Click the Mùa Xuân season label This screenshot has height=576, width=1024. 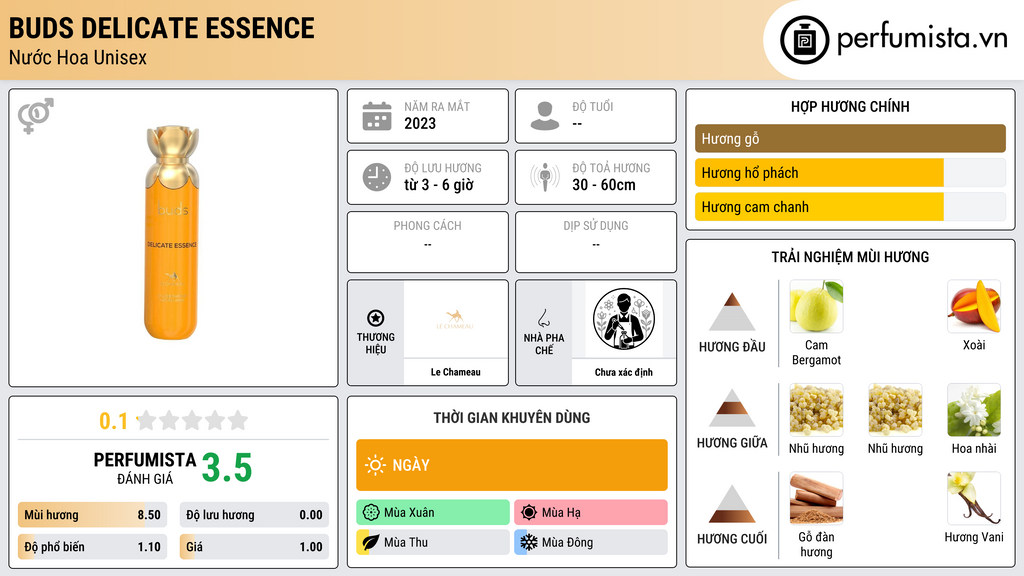click(x=409, y=513)
